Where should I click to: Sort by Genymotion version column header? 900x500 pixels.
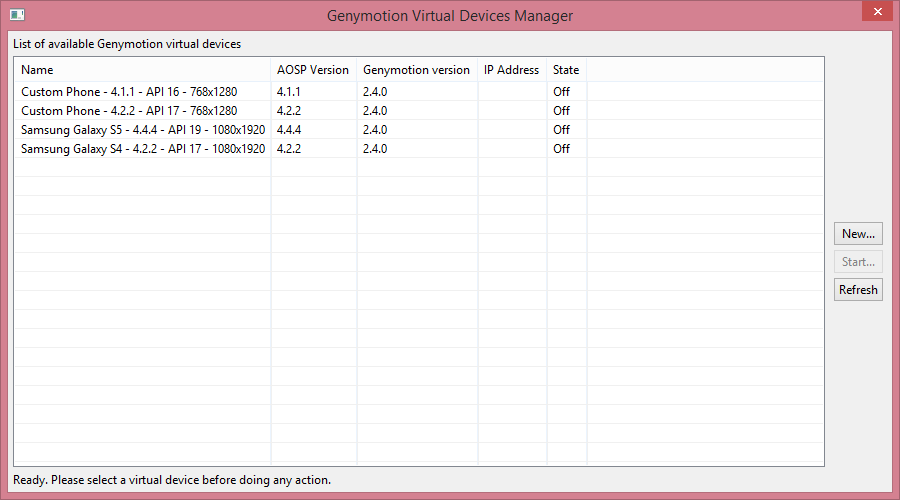tap(417, 70)
